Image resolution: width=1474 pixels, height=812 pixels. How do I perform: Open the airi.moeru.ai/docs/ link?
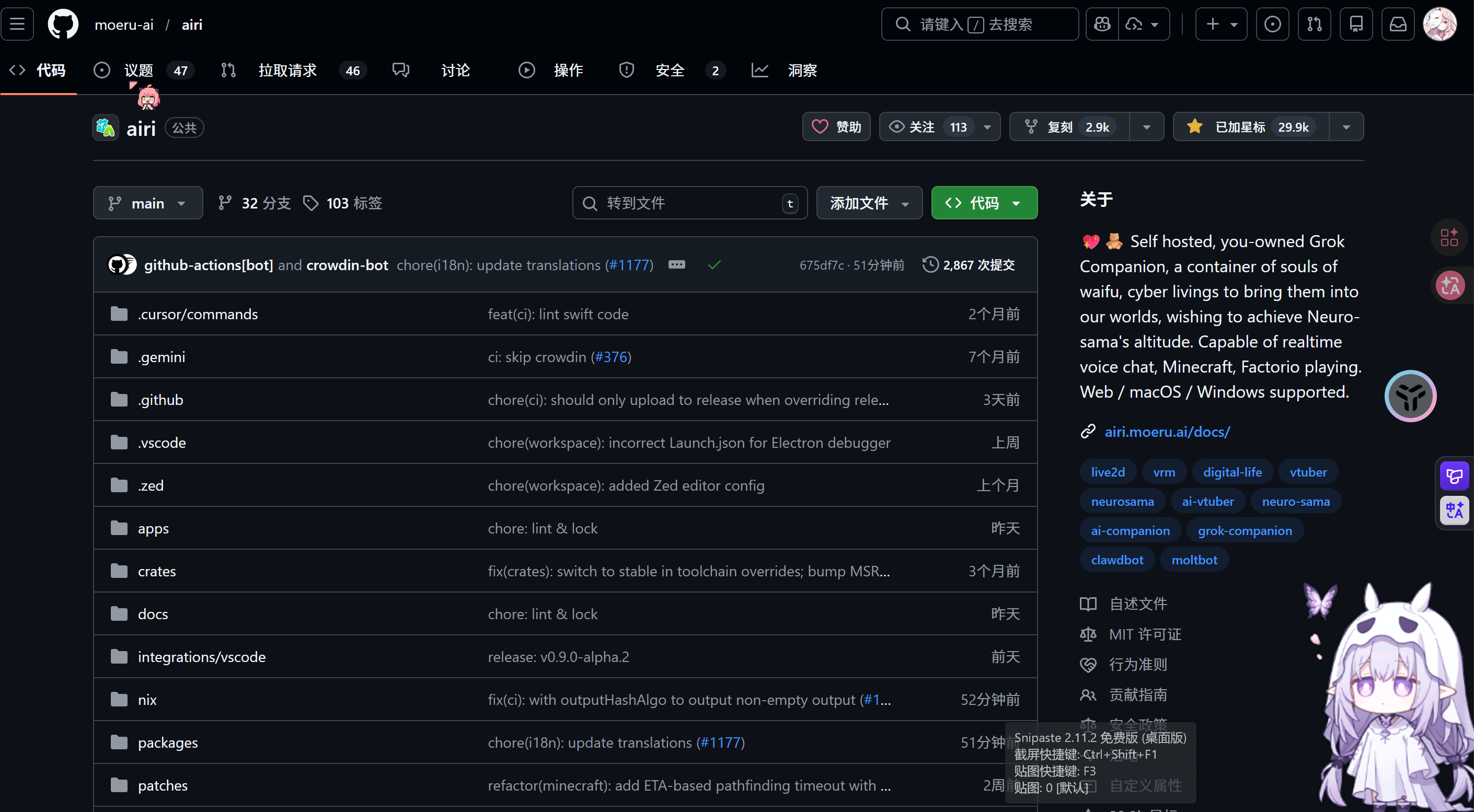pos(1167,432)
